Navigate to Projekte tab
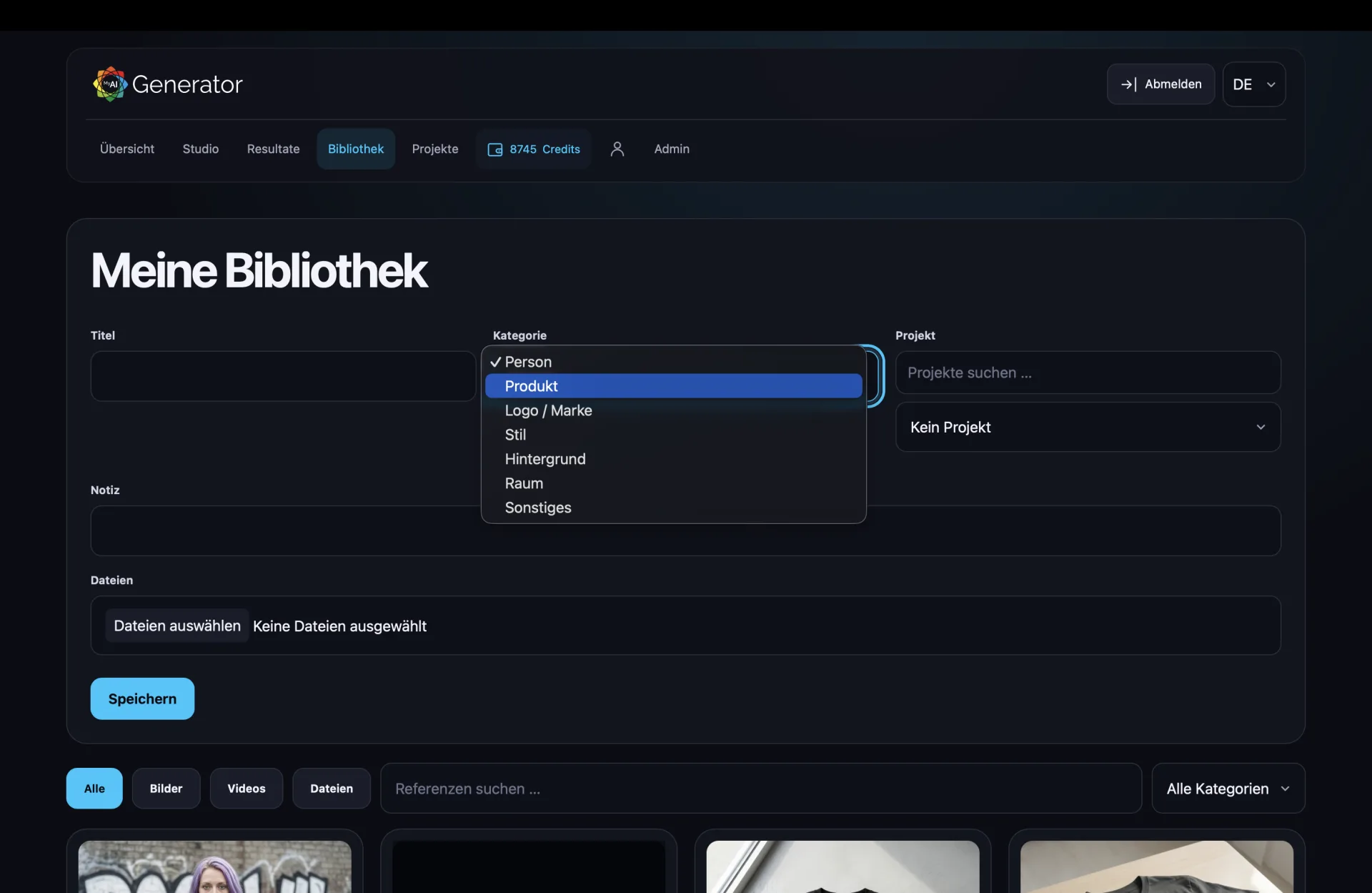The width and height of the screenshot is (1372, 893). tap(435, 149)
